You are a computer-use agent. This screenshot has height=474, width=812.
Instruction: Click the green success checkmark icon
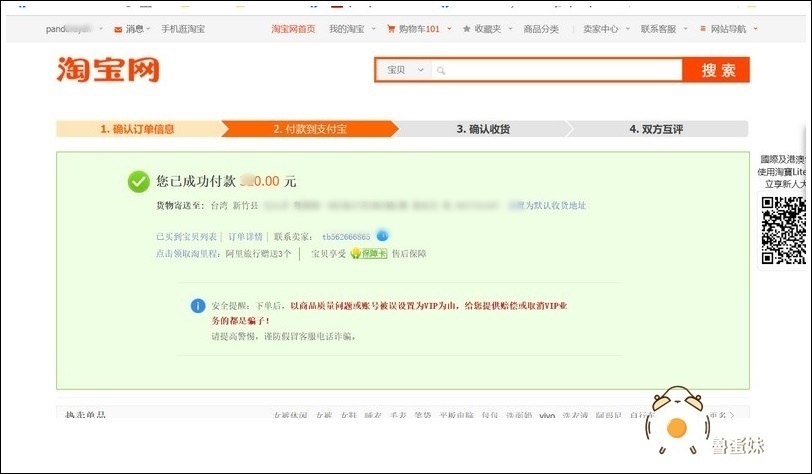point(139,181)
